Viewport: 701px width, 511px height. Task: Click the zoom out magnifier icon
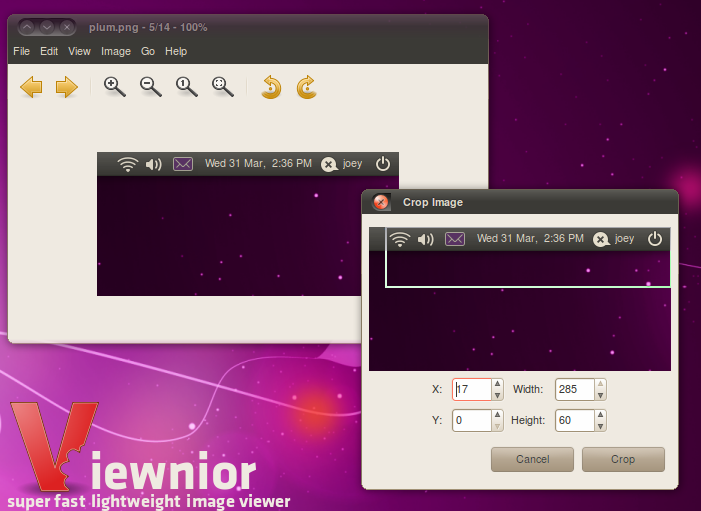(x=151, y=87)
